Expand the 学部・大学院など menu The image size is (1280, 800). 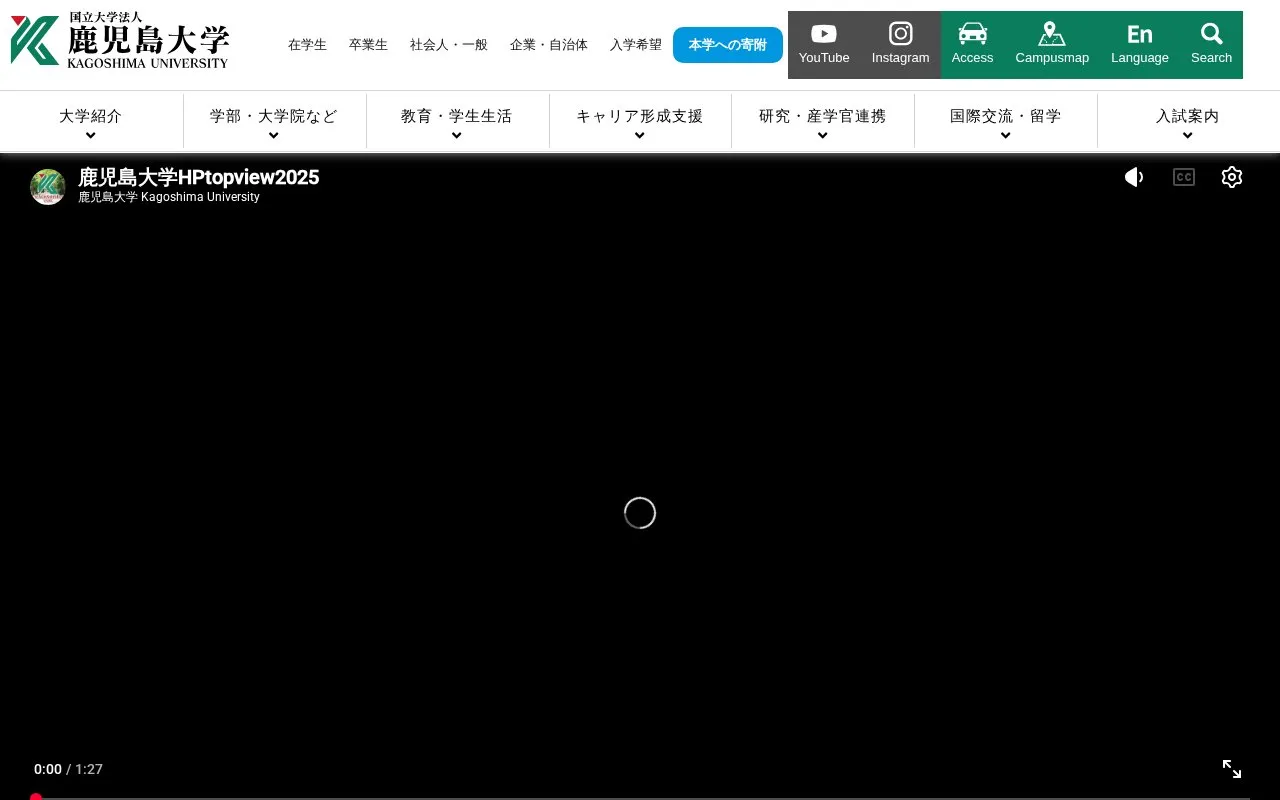(x=274, y=122)
